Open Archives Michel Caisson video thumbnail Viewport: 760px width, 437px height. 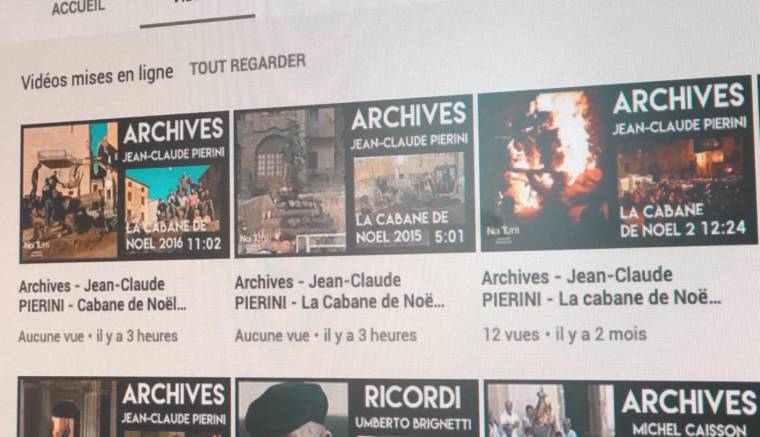coord(622,410)
